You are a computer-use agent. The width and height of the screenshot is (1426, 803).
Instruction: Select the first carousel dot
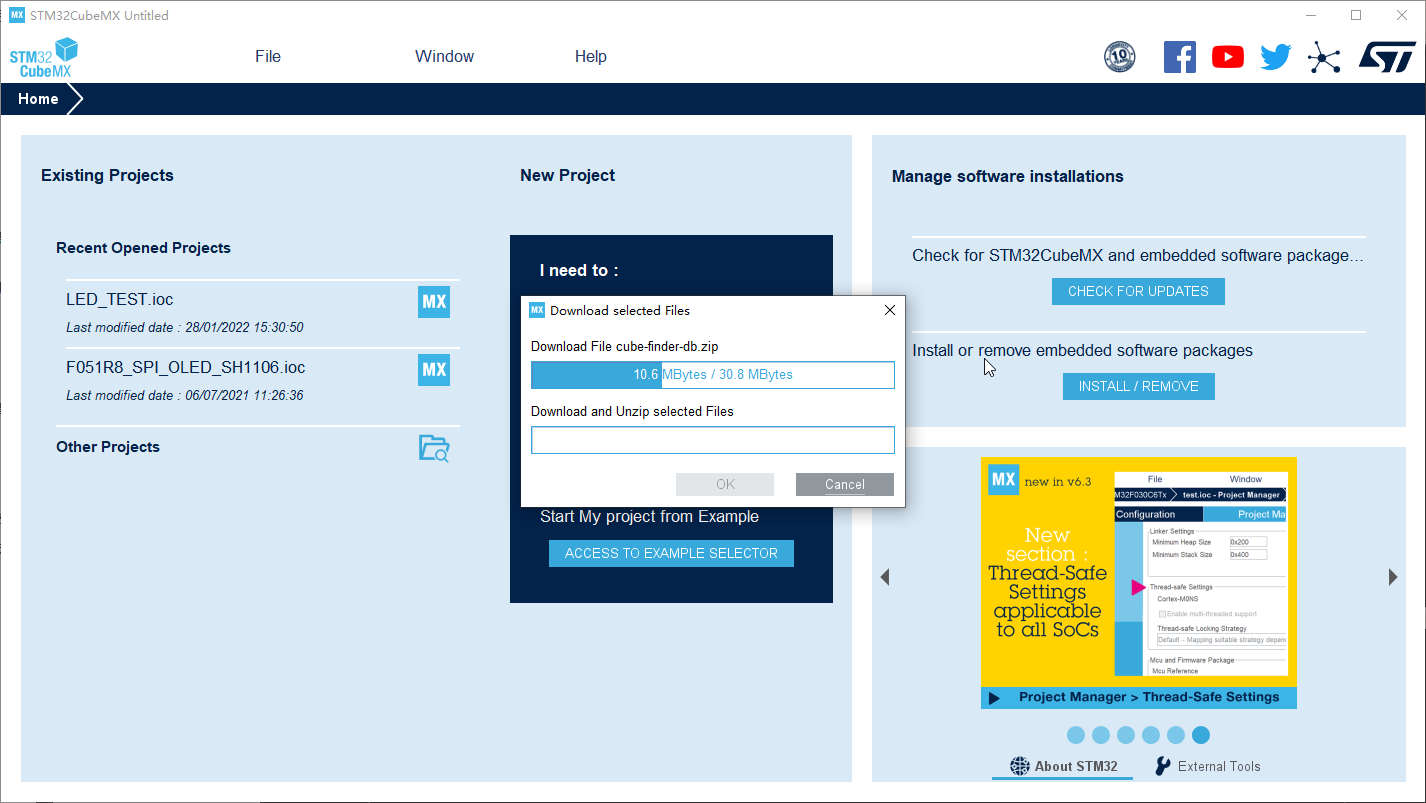1076,735
